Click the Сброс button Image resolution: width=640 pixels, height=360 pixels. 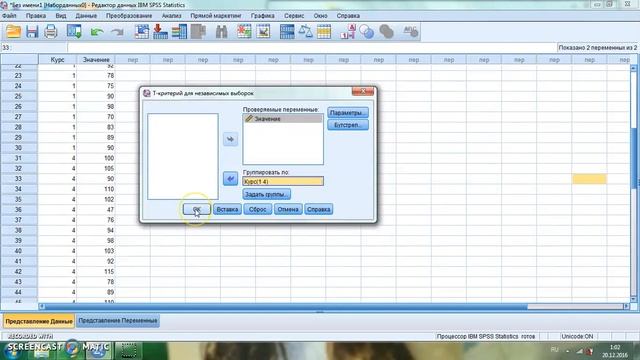click(x=258, y=209)
